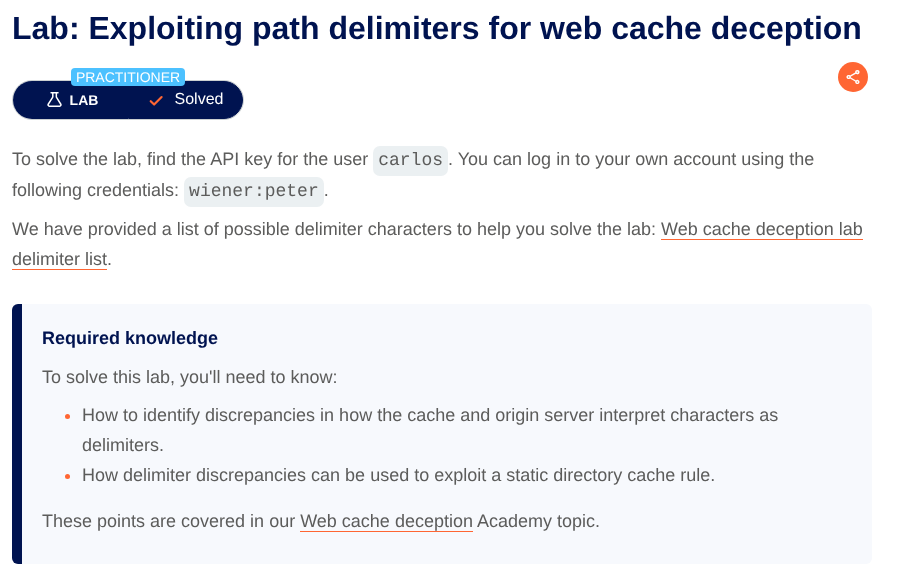Click the lab title heading
The height and width of the screenshot is (577, 905).
tap(437, 28)
